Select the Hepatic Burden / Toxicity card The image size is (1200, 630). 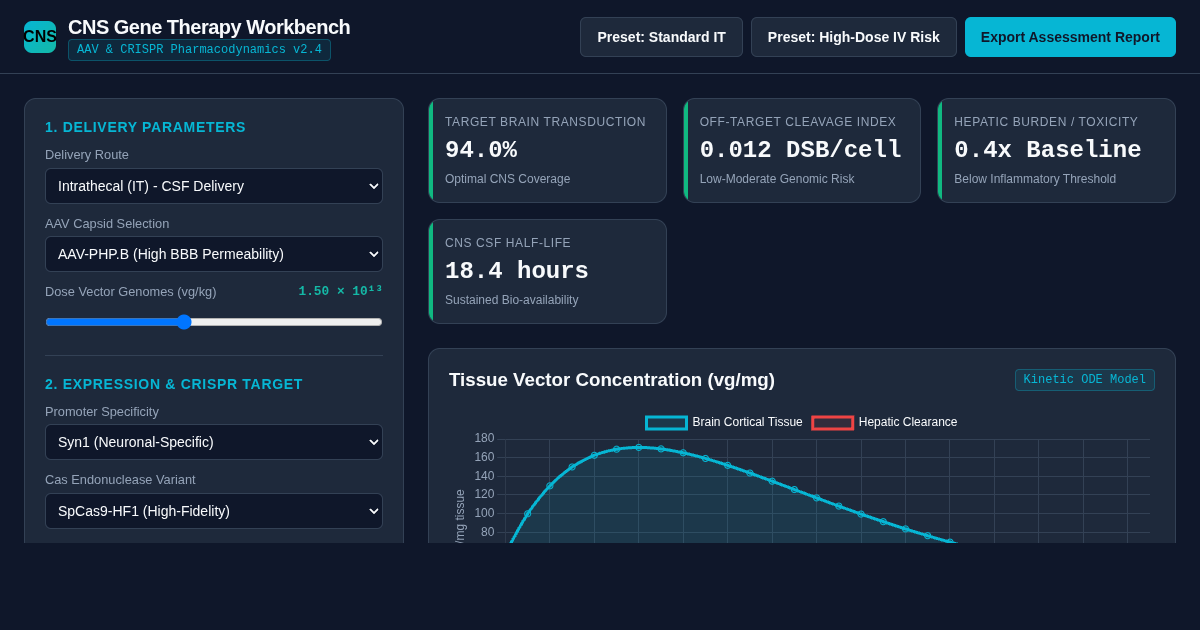click(x=1056, y=151)
